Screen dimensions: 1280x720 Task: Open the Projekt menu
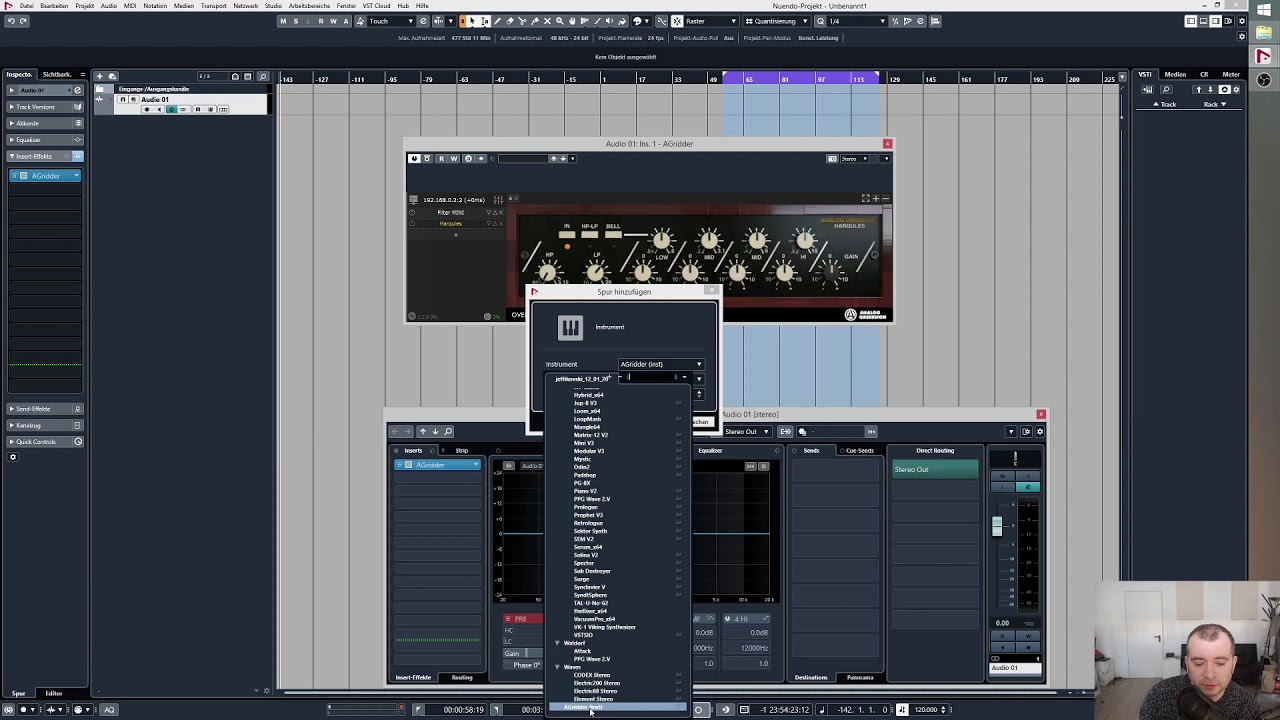tap(85, 6)
